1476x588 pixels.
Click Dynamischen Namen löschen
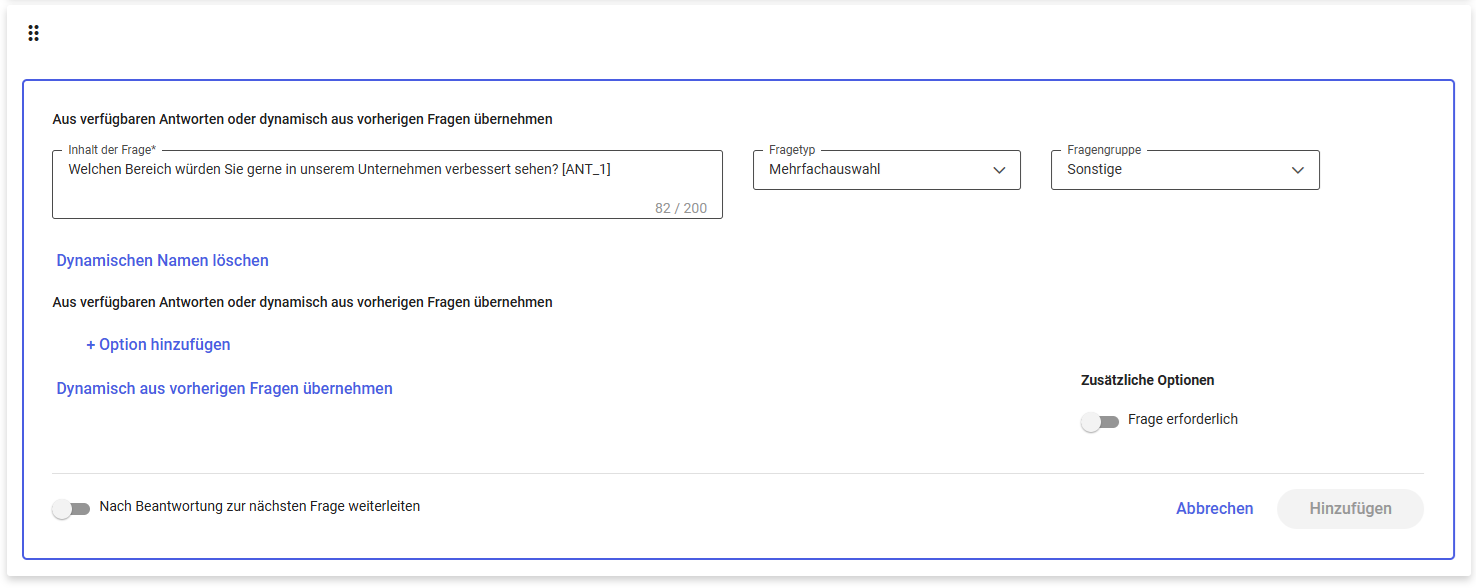click(x=163, y=260)
